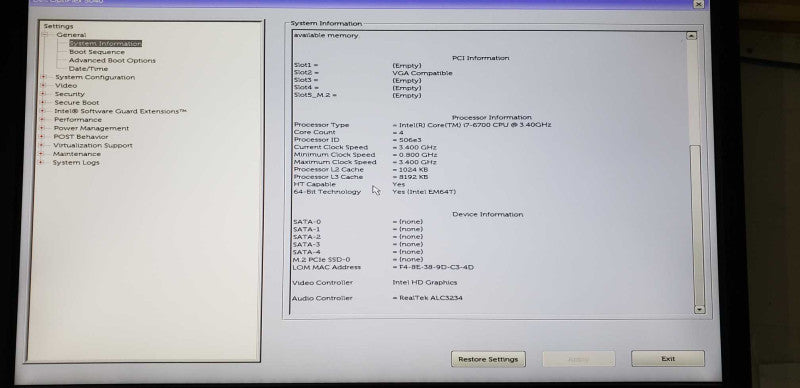Open Advanced Boot Options

click(x=112, y=60)
